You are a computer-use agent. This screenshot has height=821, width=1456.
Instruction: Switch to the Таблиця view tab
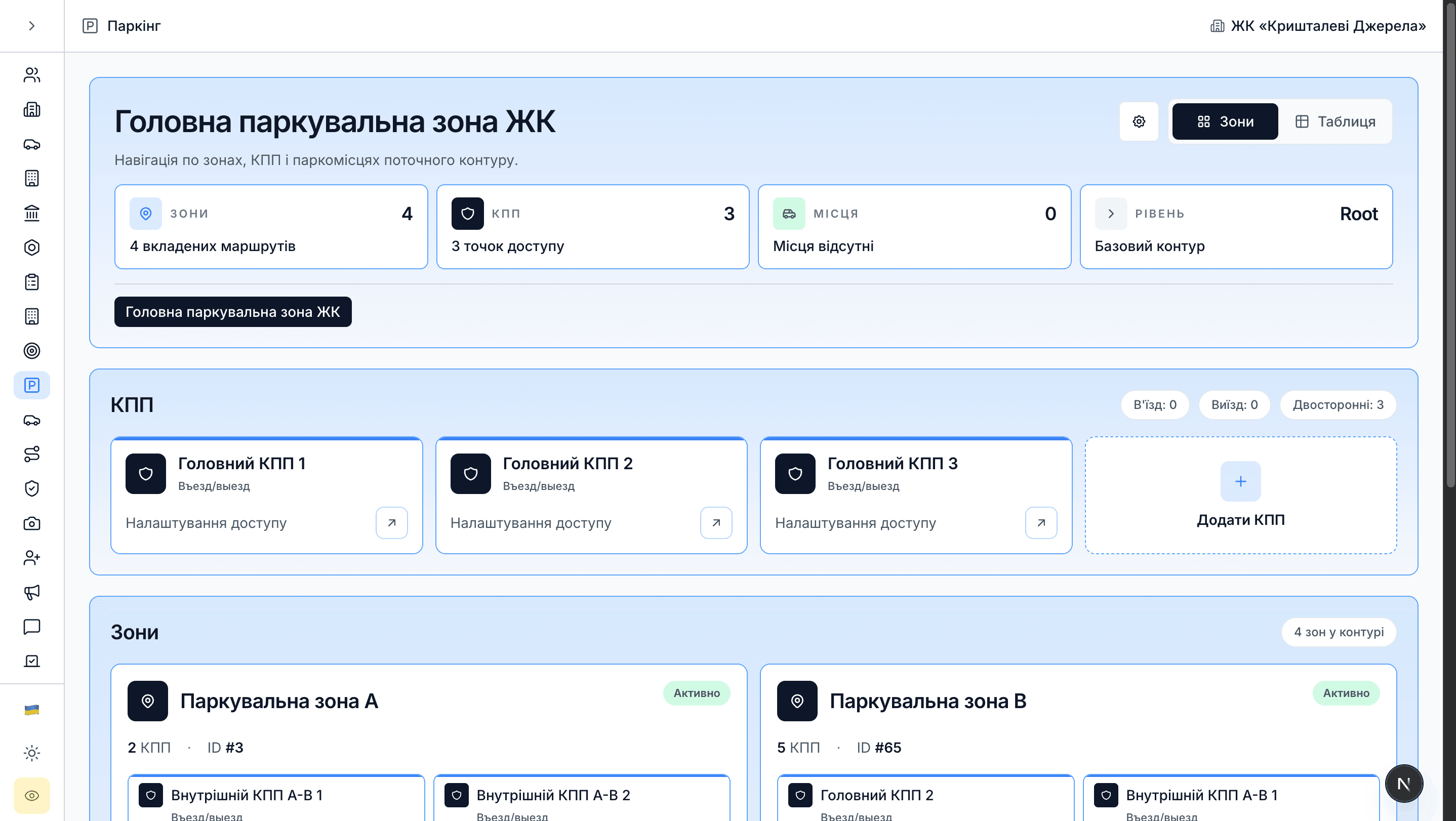click(1335, 121)
